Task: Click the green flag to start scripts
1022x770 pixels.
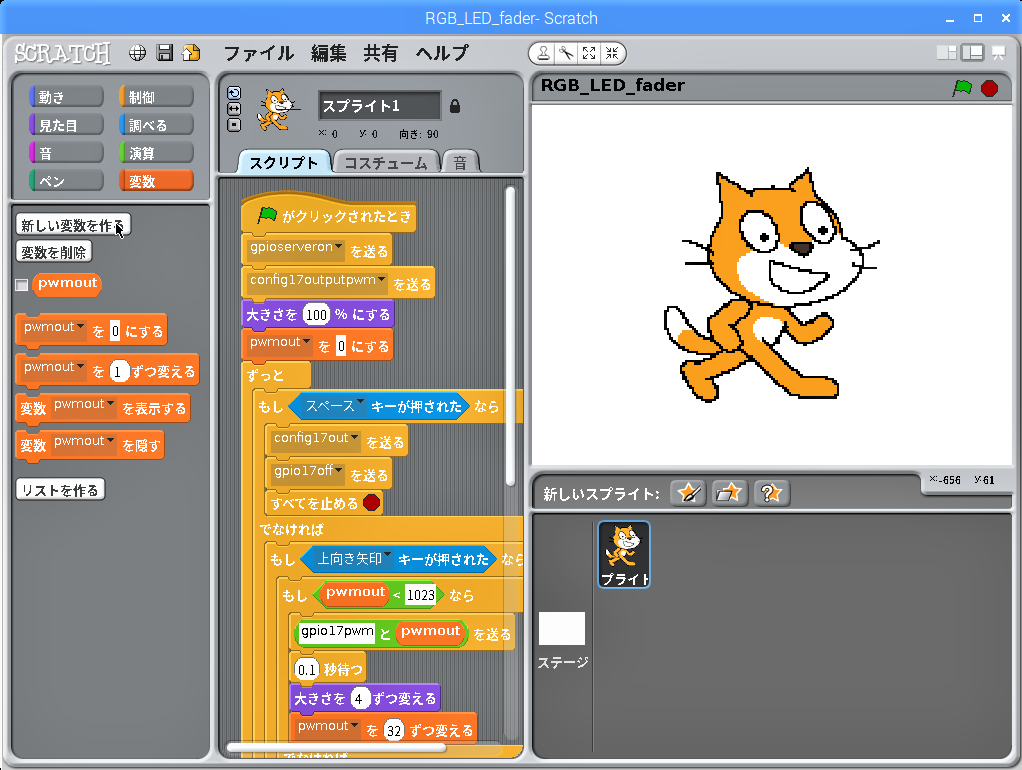Action: [962, 87]
